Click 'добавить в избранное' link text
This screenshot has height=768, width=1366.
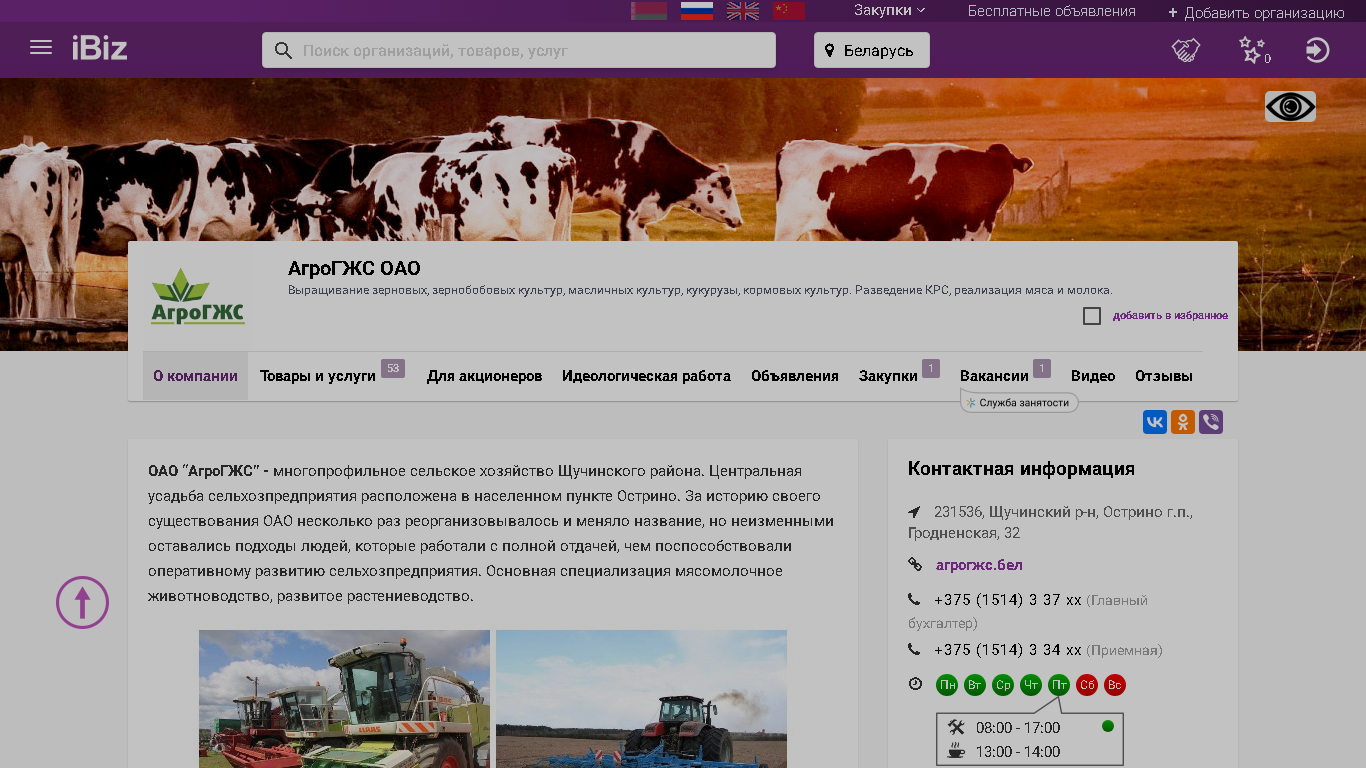pyautogui.click(x=1170, y=316)
